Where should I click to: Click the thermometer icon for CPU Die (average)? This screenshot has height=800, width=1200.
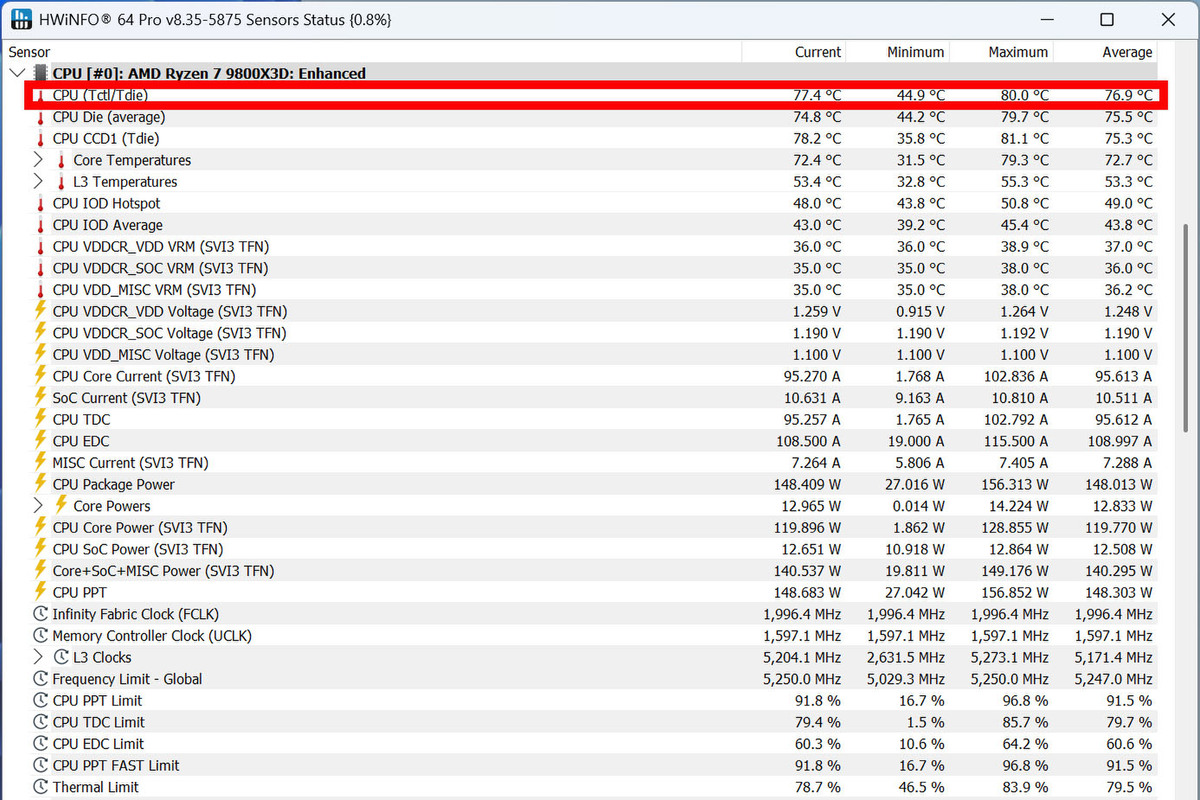41,117
